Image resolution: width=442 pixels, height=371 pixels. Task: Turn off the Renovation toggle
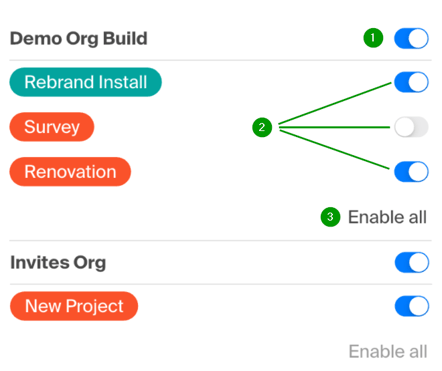[411, 172]
